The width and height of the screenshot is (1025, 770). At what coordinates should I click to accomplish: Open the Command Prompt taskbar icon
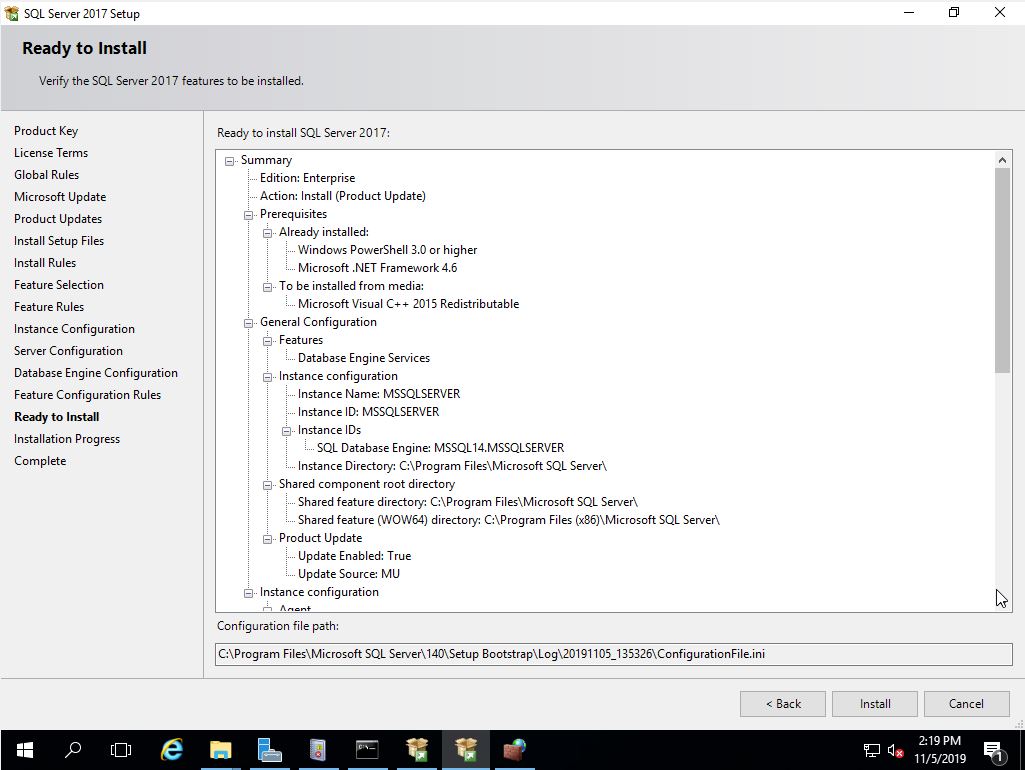(367, 750)
